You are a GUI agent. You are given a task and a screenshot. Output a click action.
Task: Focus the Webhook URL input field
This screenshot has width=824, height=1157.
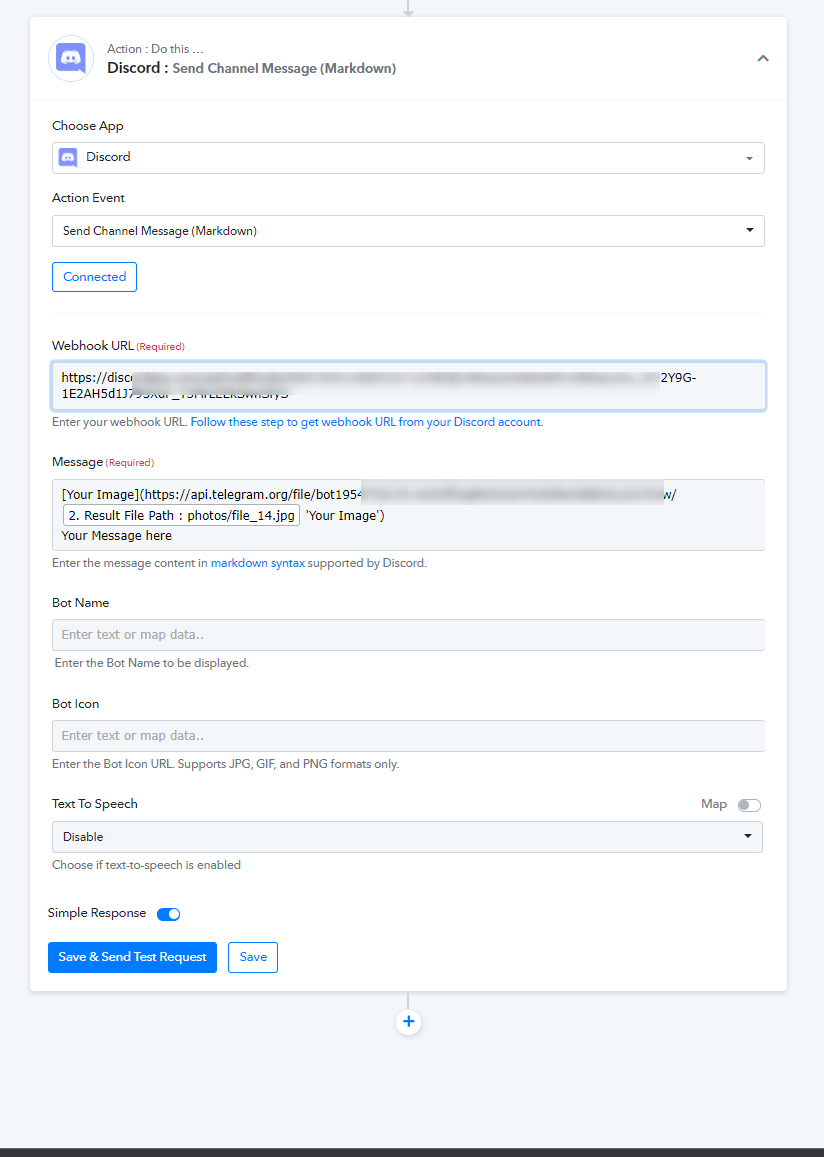(408, 386)
